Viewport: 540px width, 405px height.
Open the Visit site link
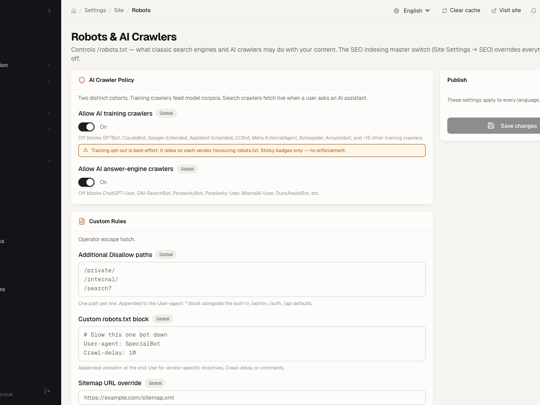click(x=506, y=10)
